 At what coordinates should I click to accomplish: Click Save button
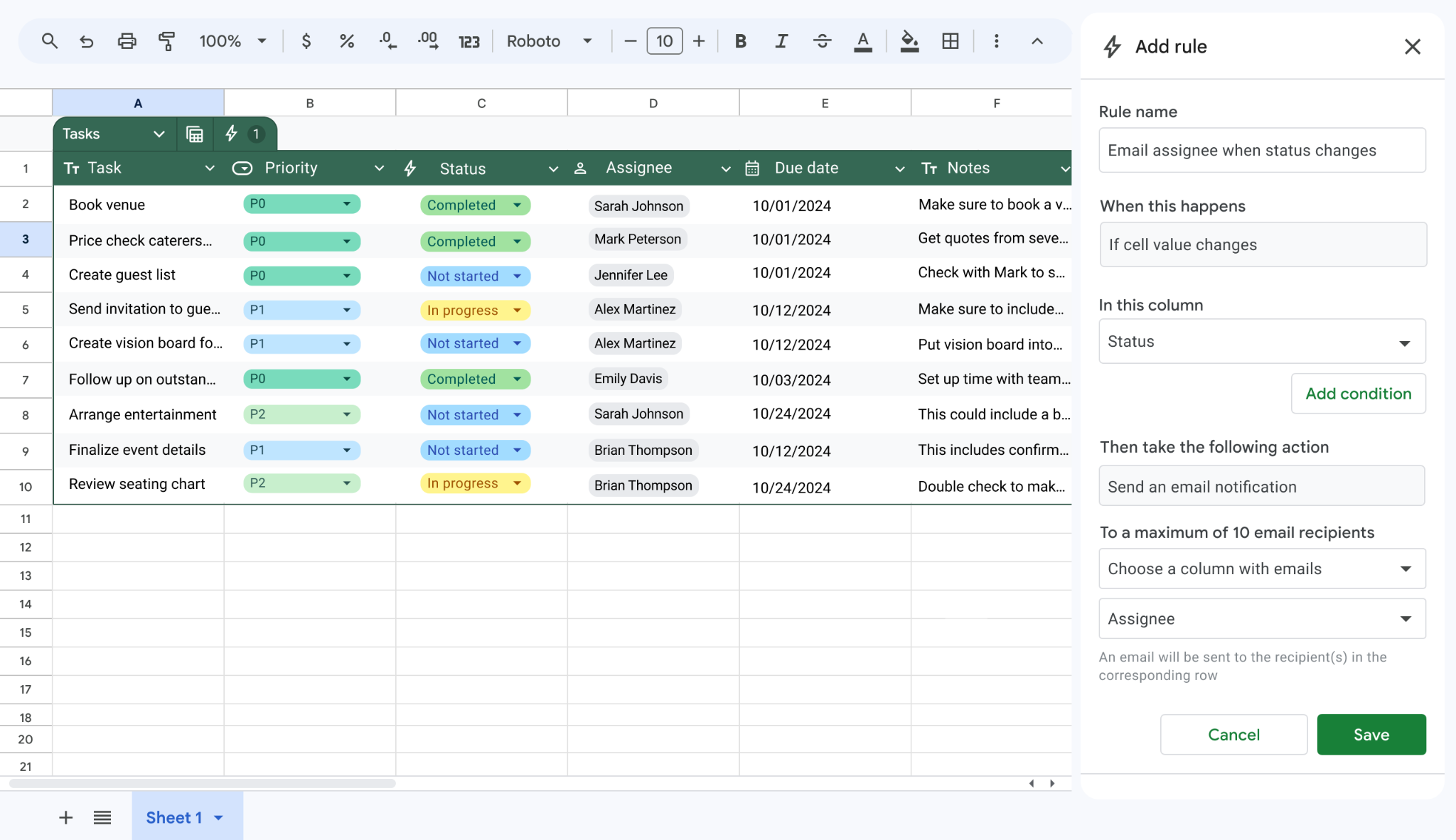(x=1371, y=735)
